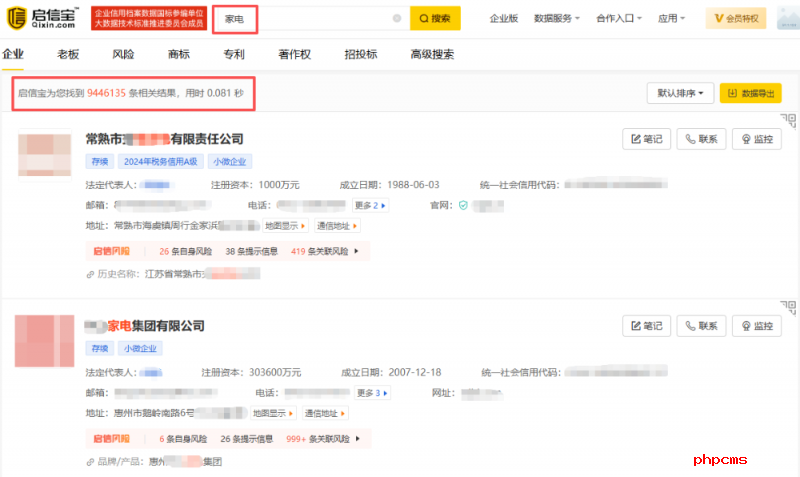Screen dimensions: 800x477
Task: Open the 家电集团有限公司 company title
Action: coord(144,326)
